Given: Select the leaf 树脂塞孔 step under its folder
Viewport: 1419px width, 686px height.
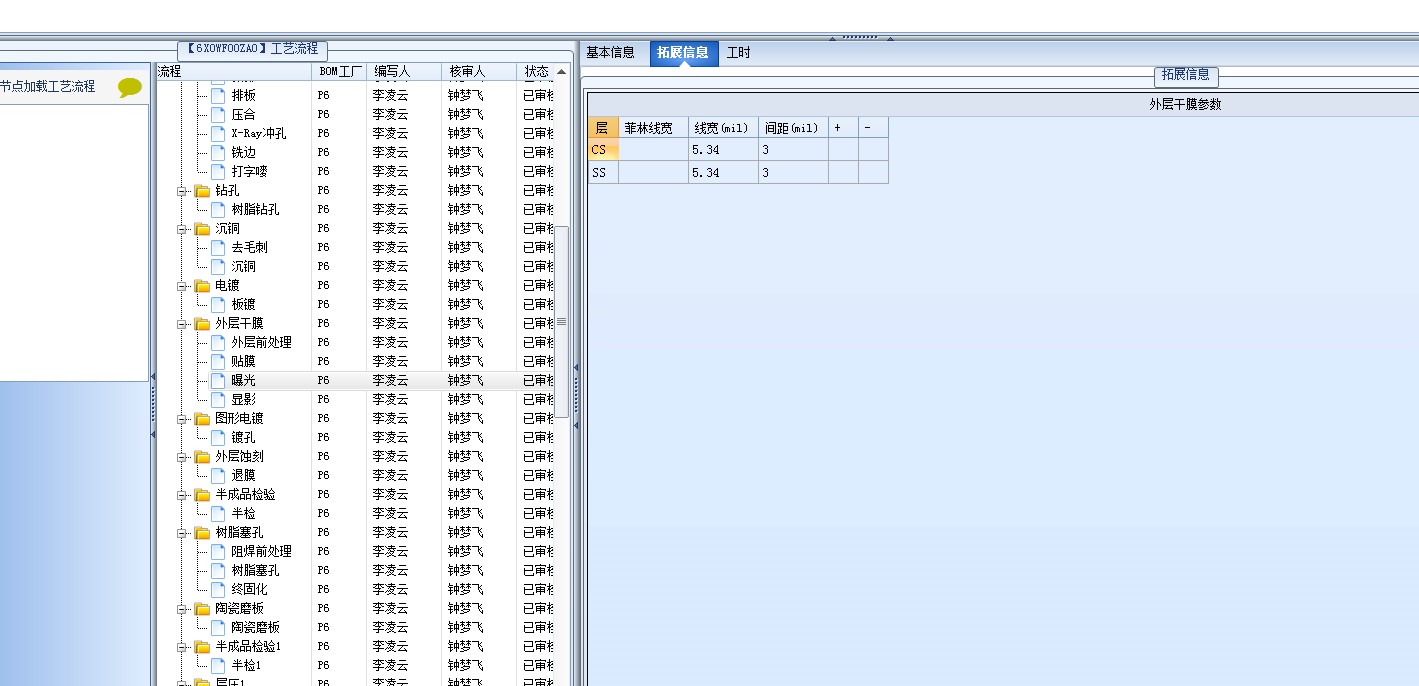Looking at the screenshot, I should 256,570.
